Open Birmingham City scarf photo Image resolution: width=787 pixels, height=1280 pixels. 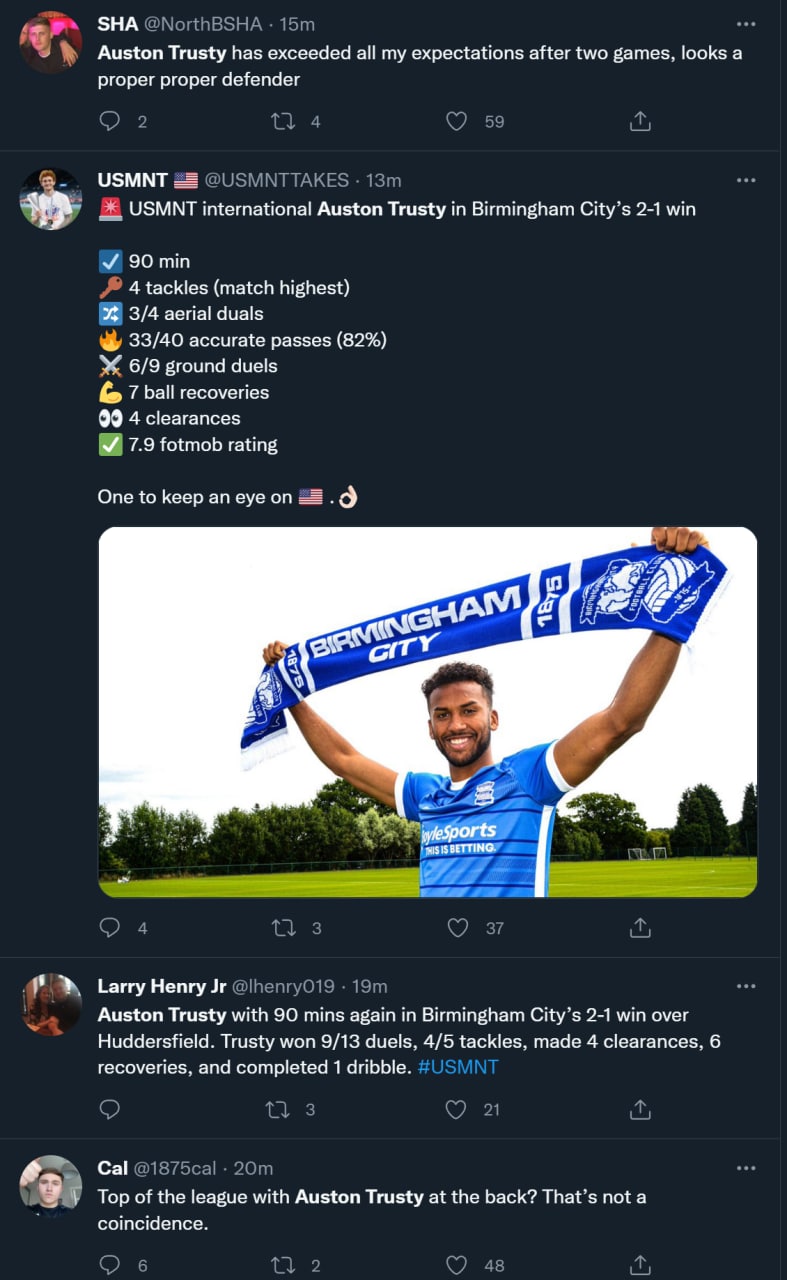pyautogui.click(x=427, y=711)
